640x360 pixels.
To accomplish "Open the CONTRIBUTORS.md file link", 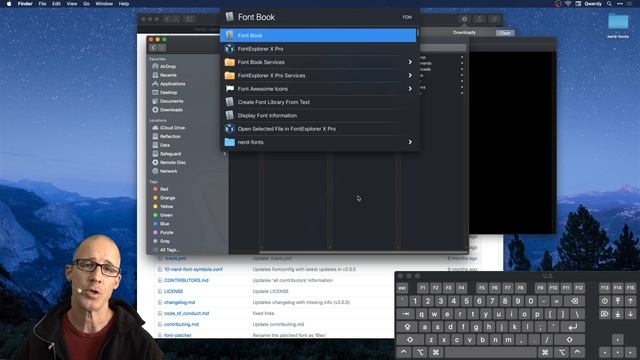I will [x=186, y=280].
